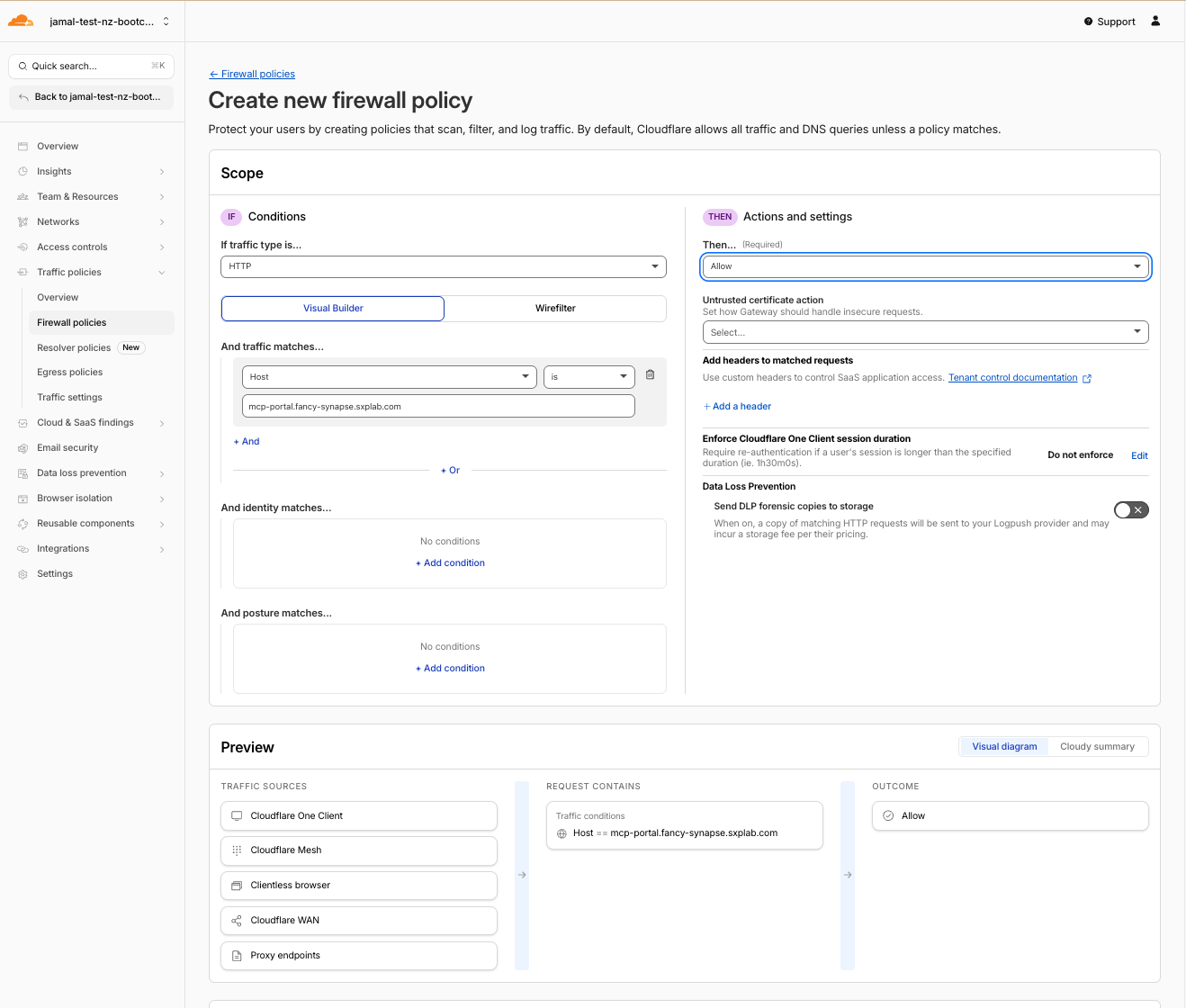Image resolution: width=1186 pixels, height=1008 pixels.
Task: Open the 'is' operator dropdown
Action: tap(589, 376)
